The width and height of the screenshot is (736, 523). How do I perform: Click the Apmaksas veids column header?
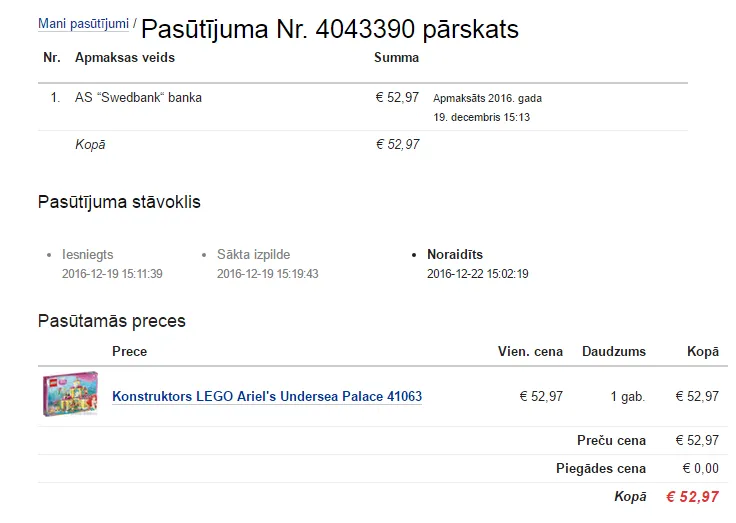click(x=125, y=58)
